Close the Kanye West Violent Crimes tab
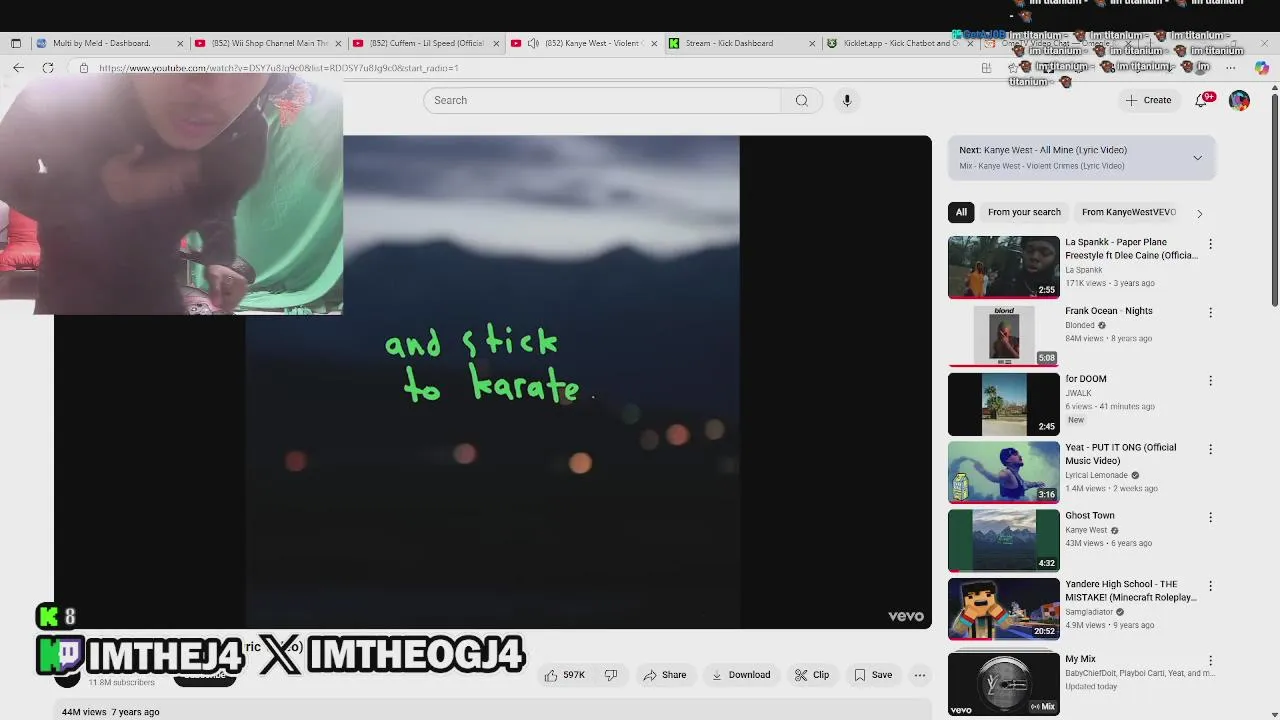 (x=654, y=43)
